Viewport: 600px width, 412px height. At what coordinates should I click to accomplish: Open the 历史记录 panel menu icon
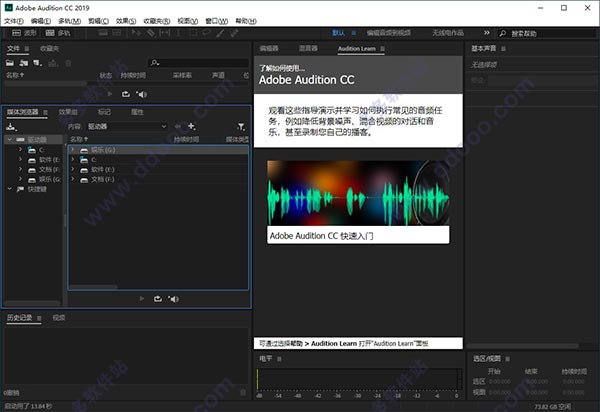(39, 318)
